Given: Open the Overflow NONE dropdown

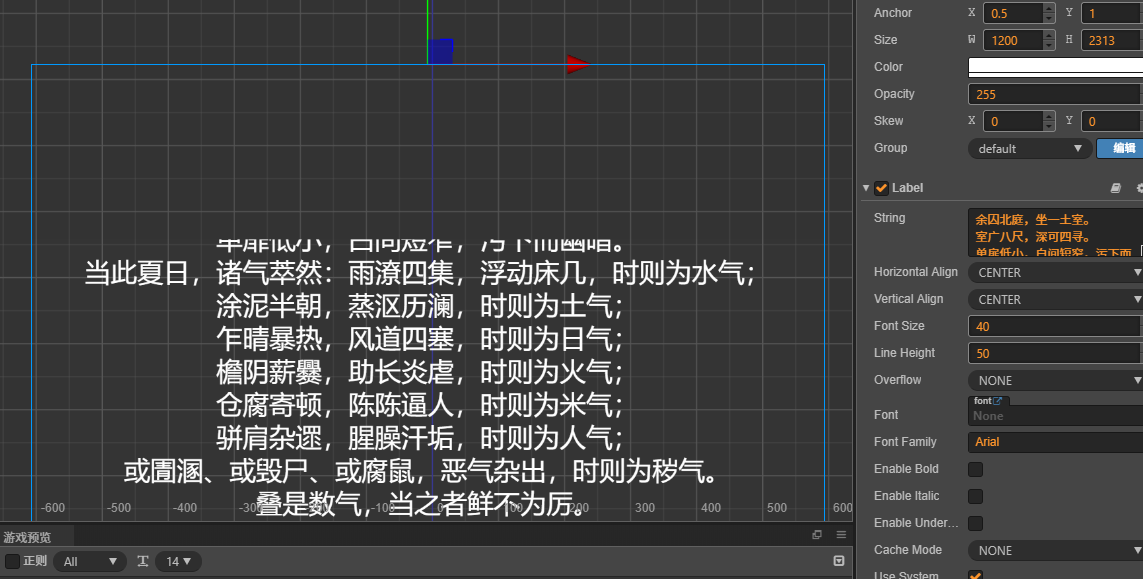Looking at the screenshot, I should 1056,380.
